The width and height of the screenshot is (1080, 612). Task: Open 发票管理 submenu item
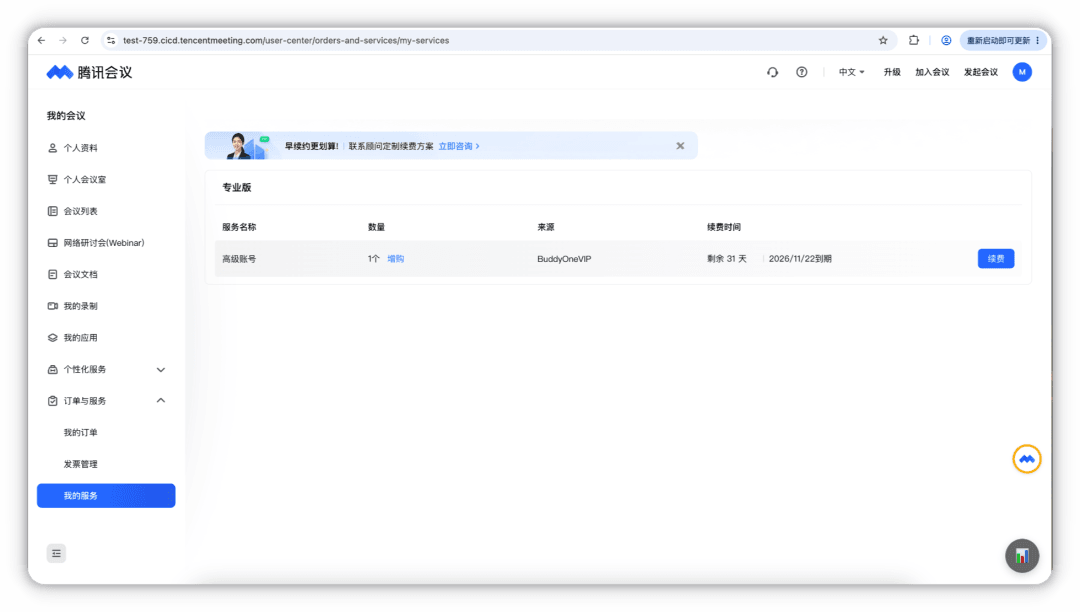(x=106, y=464)
